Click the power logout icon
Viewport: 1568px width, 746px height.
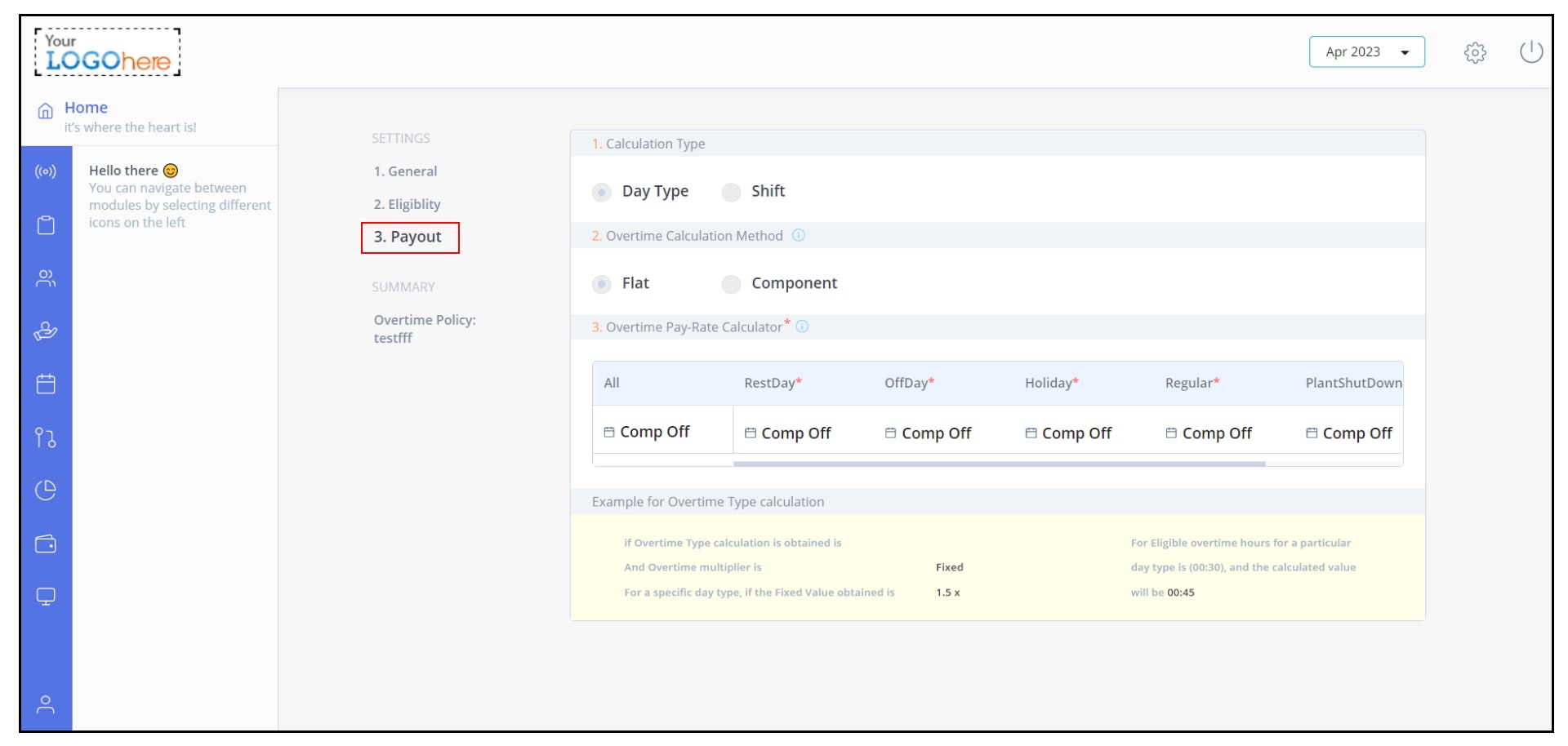coord(1530,52)
